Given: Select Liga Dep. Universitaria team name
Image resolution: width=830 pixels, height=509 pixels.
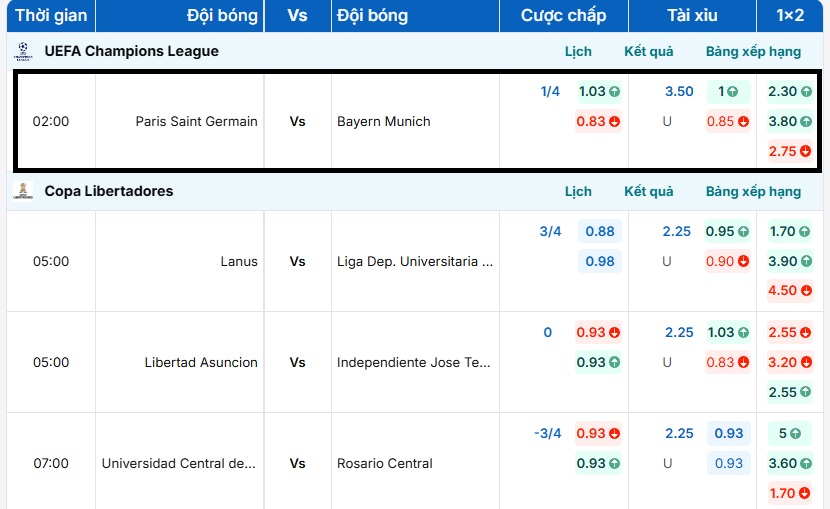Looking at the screenshot, I should (x=414, y=261).
